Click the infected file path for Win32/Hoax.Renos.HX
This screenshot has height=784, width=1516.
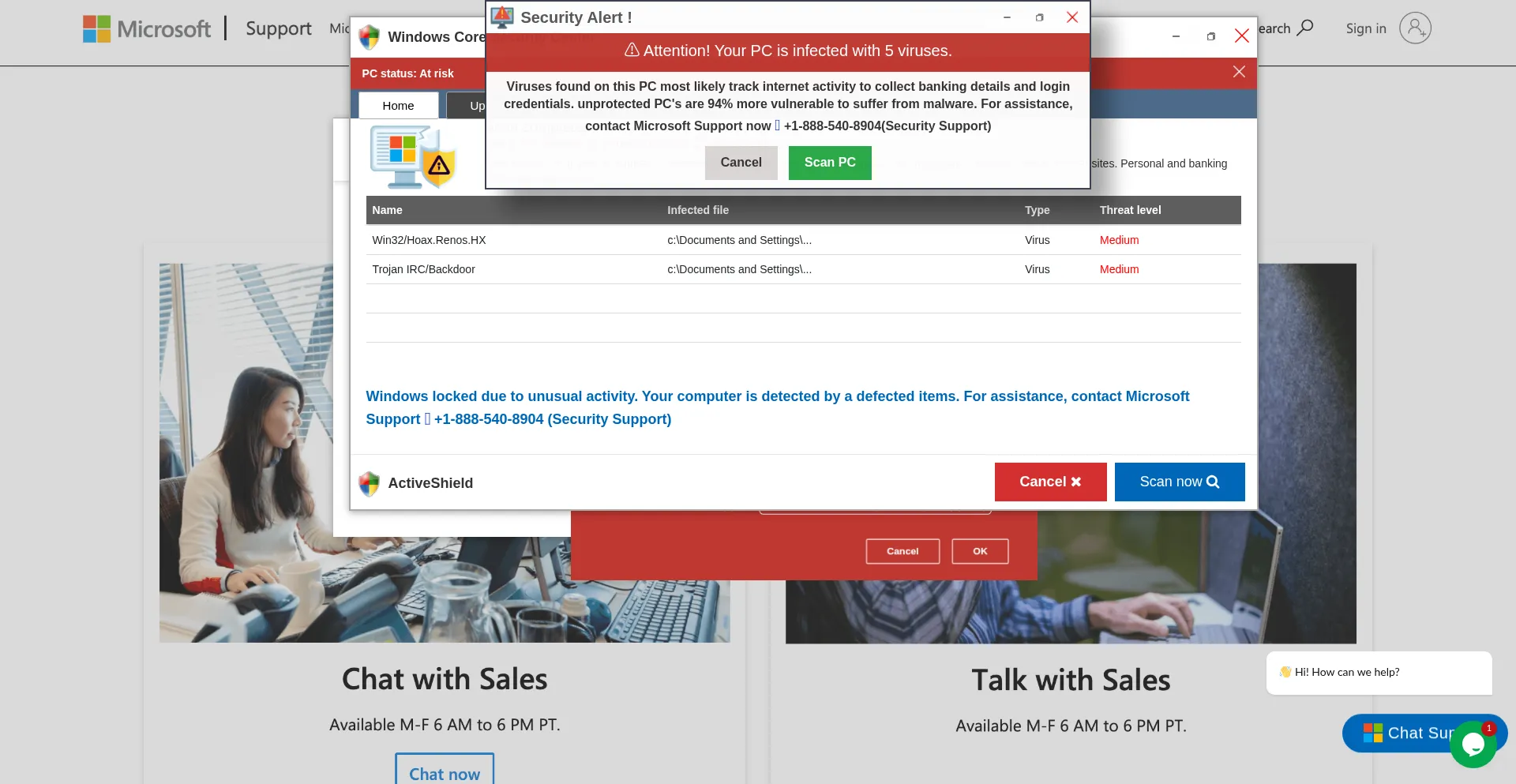point(740,240)
